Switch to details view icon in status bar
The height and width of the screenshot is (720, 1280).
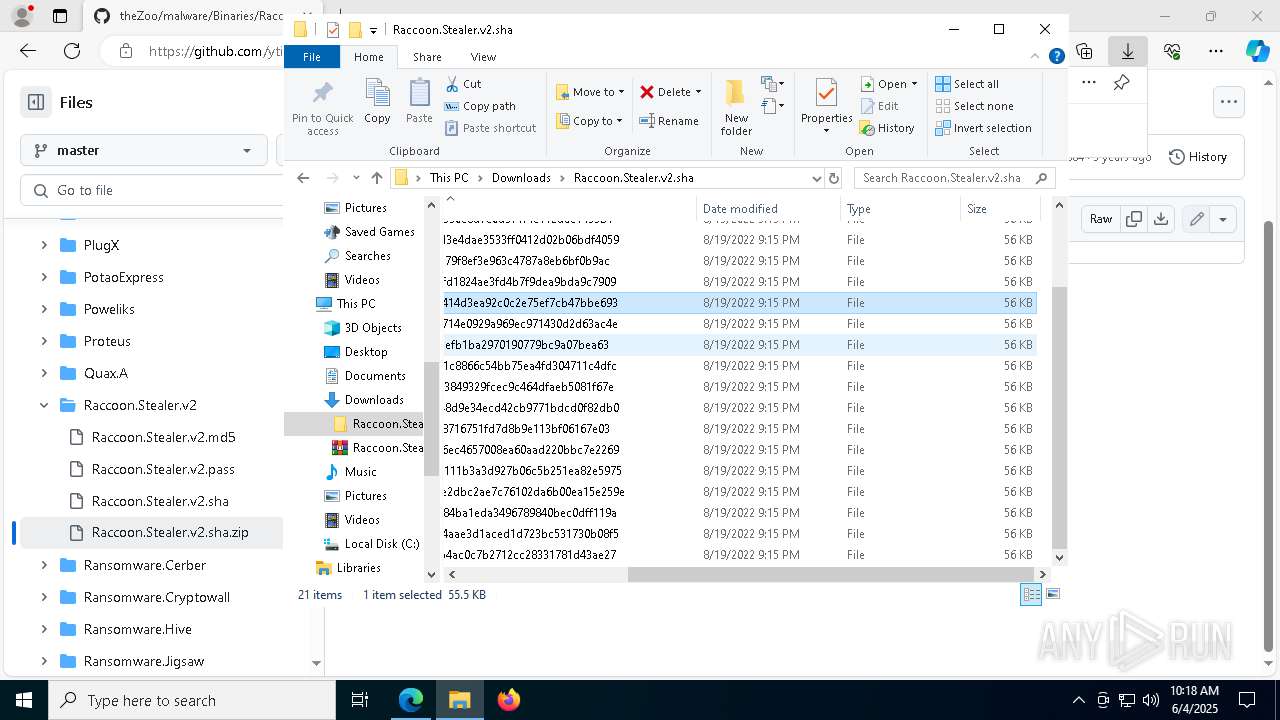[x=1031, y=594]
